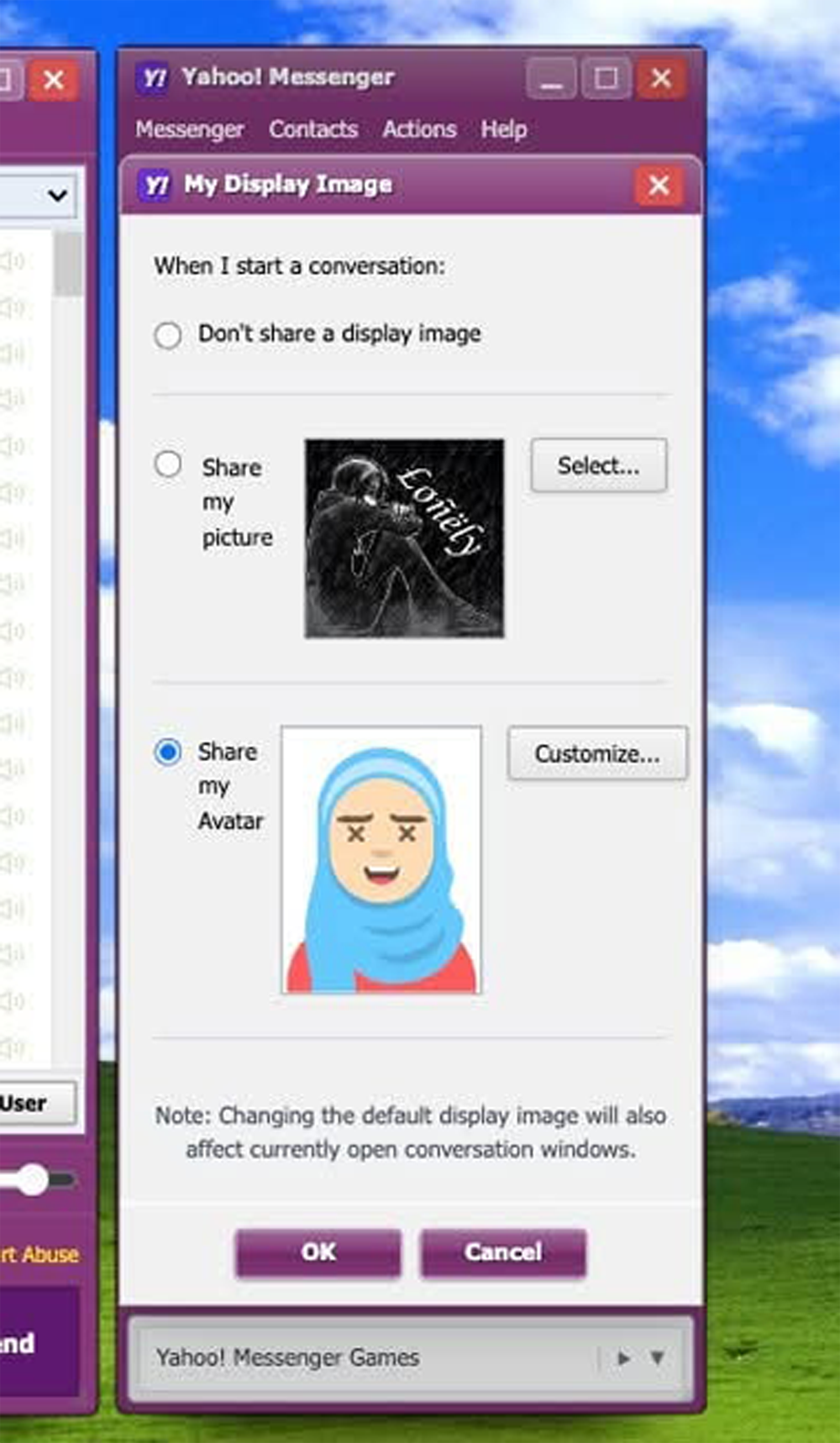Click the User button in left window
Image resolution: width=840 pixels, height=1443 pixels.
coord(37,1103)
